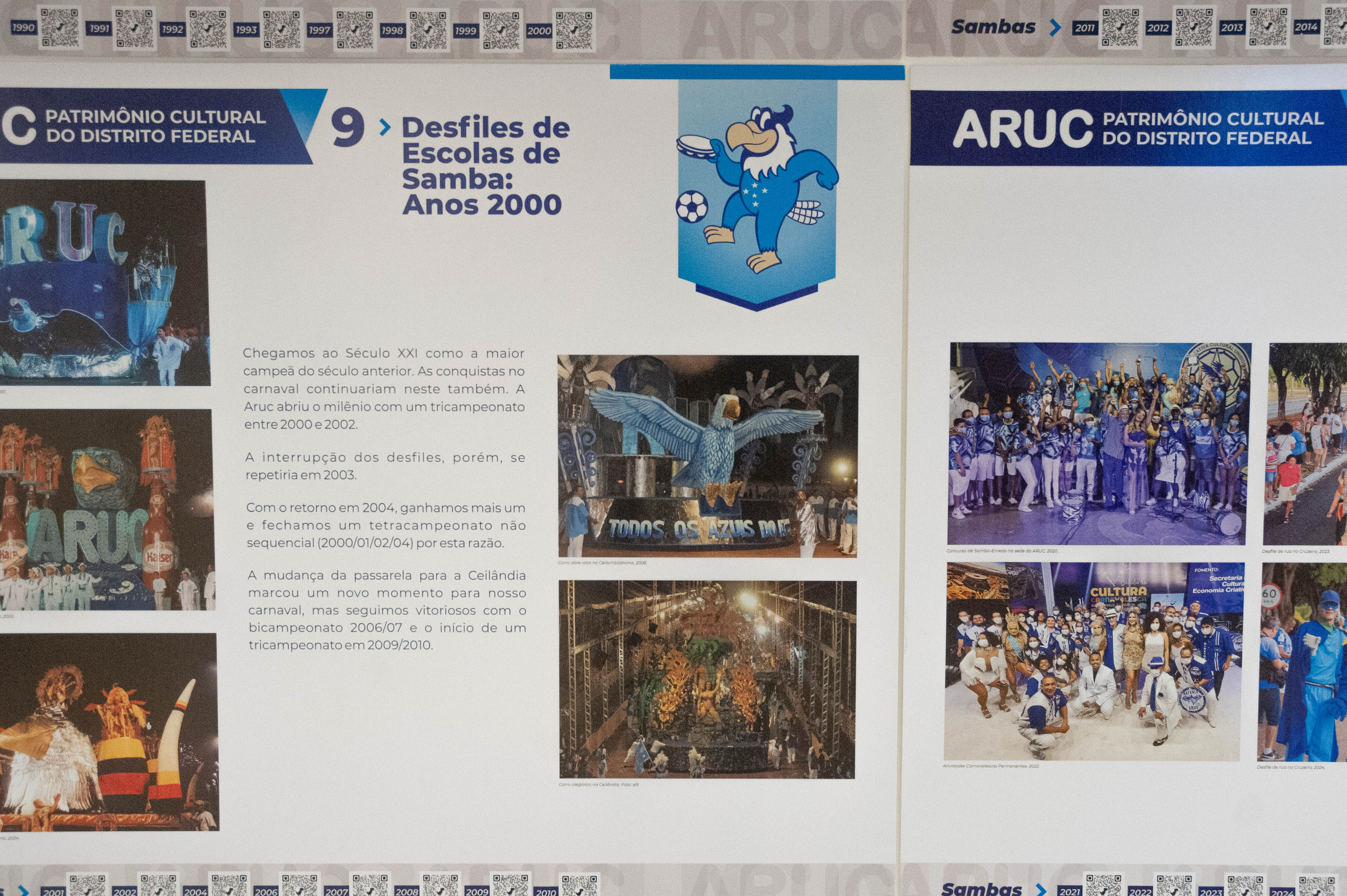The height and width of the screenshot is (896, 1347).
Task: Click the QR code next to 2000
Action: 574,30
